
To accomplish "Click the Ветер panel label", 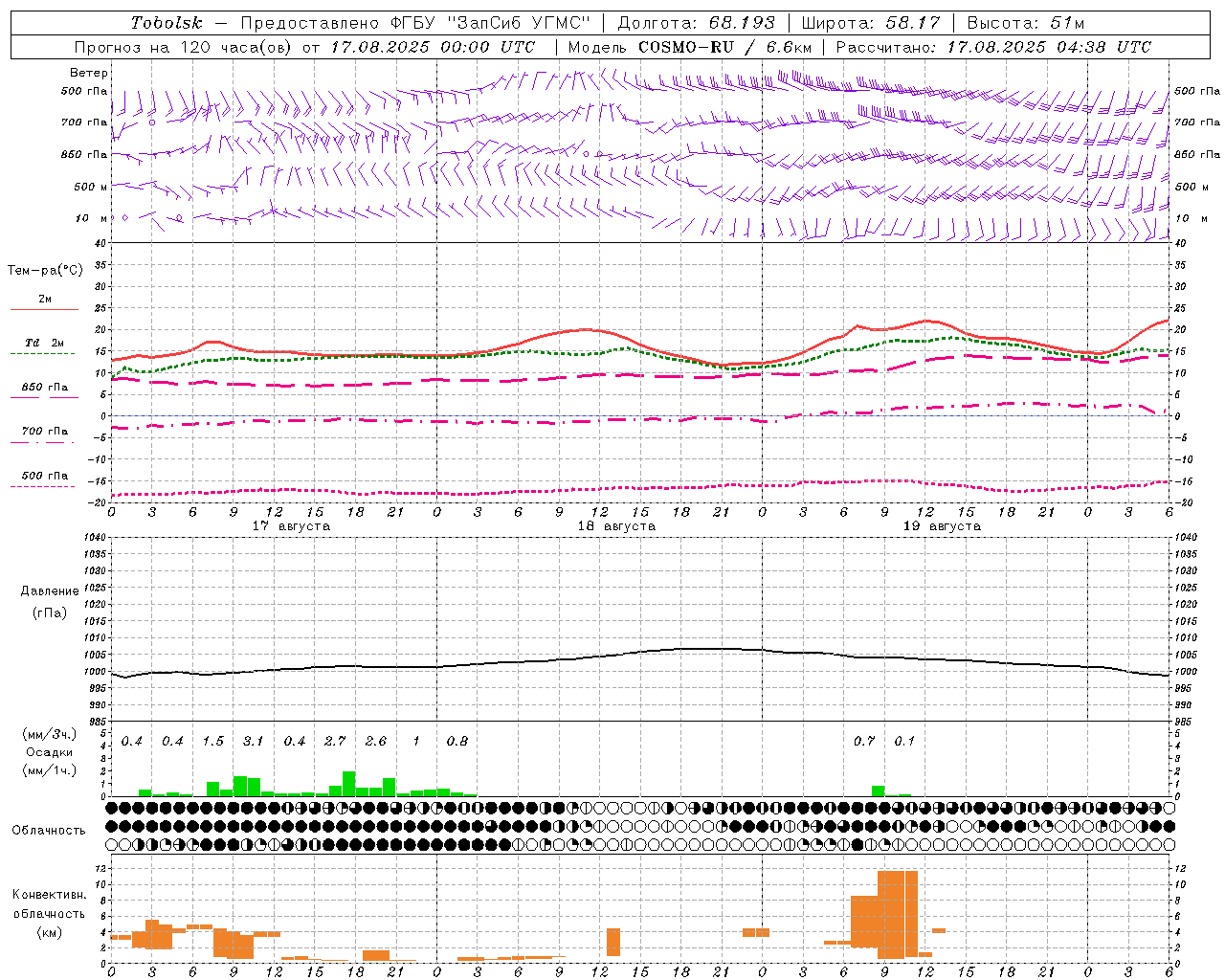I will coord(88,73).
